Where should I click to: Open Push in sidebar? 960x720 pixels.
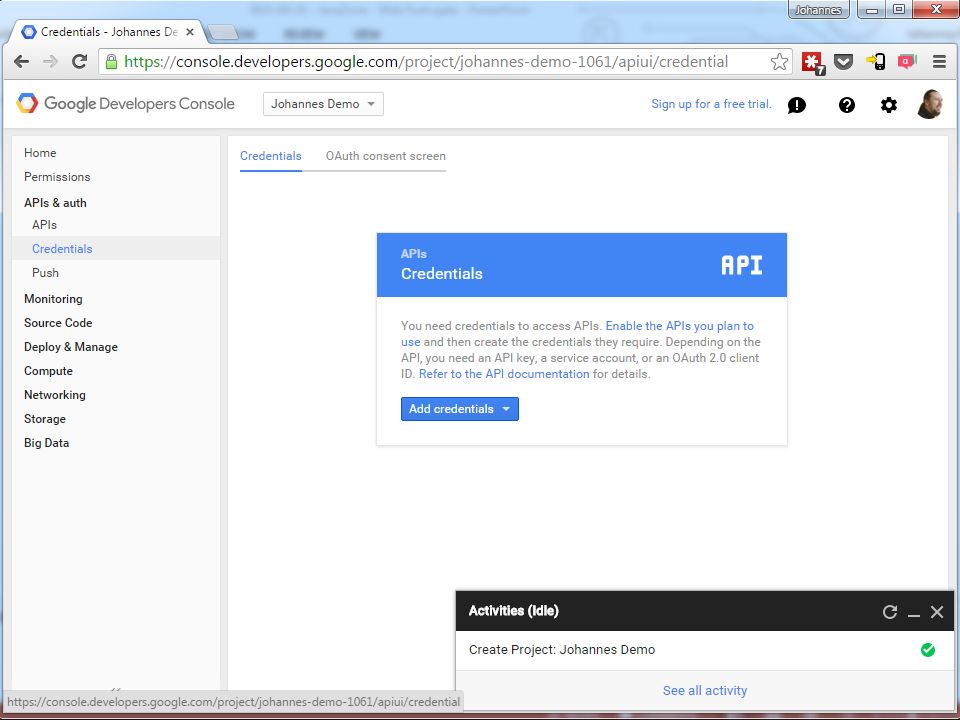click(x=45, y=273)
